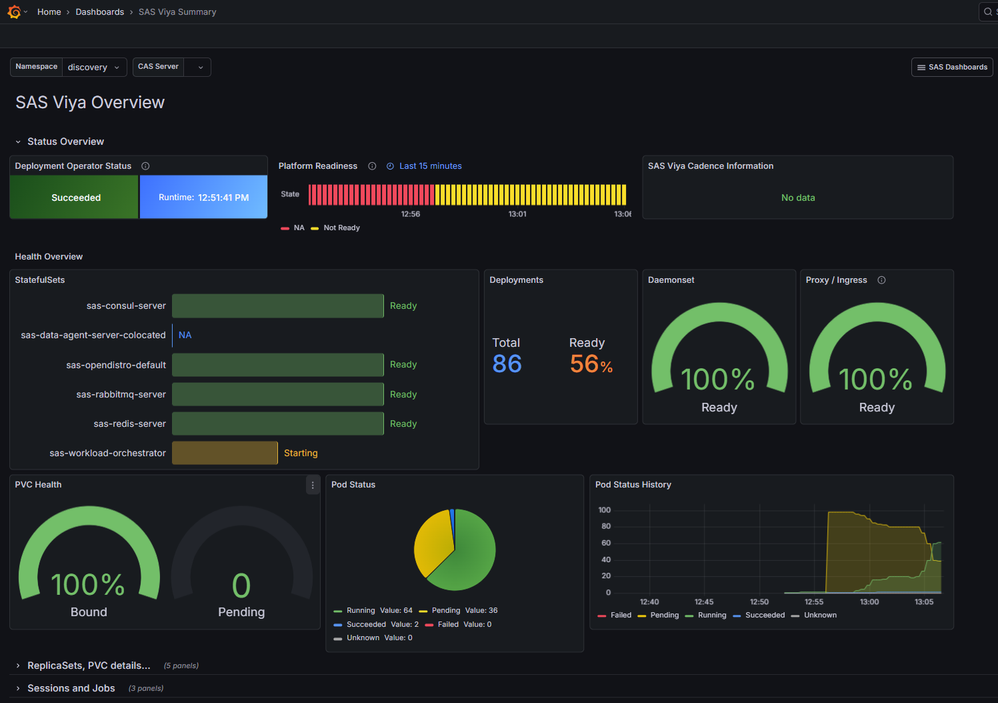The height and width of the screenshot is (703, 998).
Task: Open PVC Health panel three-dot menu
Action: [x=313, y=485]
